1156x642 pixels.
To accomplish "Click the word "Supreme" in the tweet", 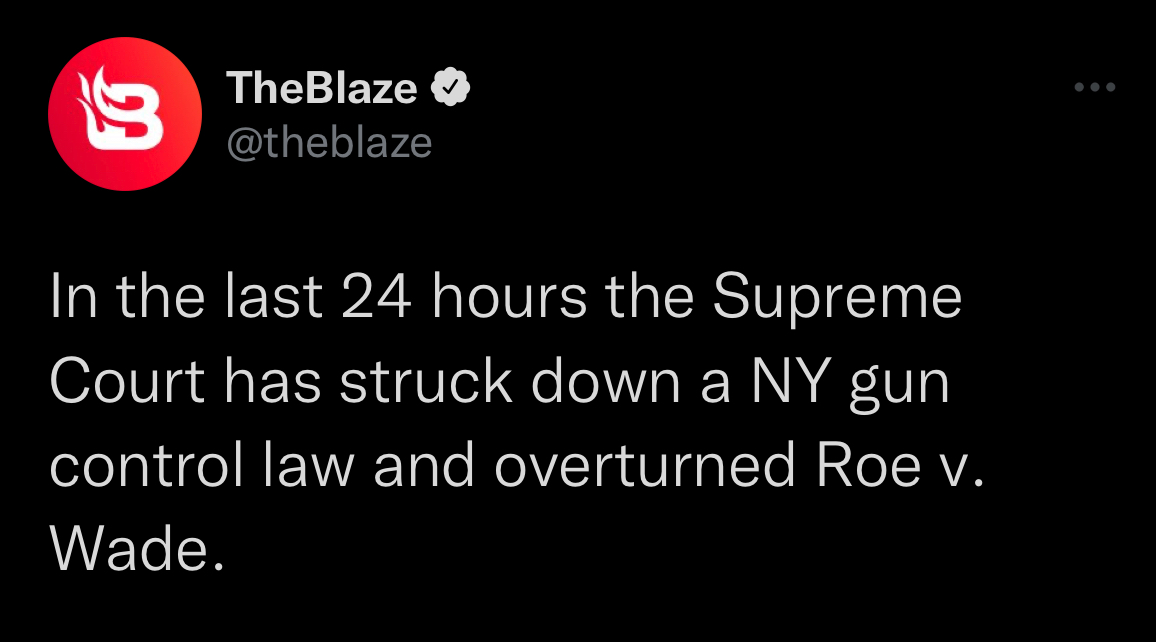I will [x=838, y=299].
